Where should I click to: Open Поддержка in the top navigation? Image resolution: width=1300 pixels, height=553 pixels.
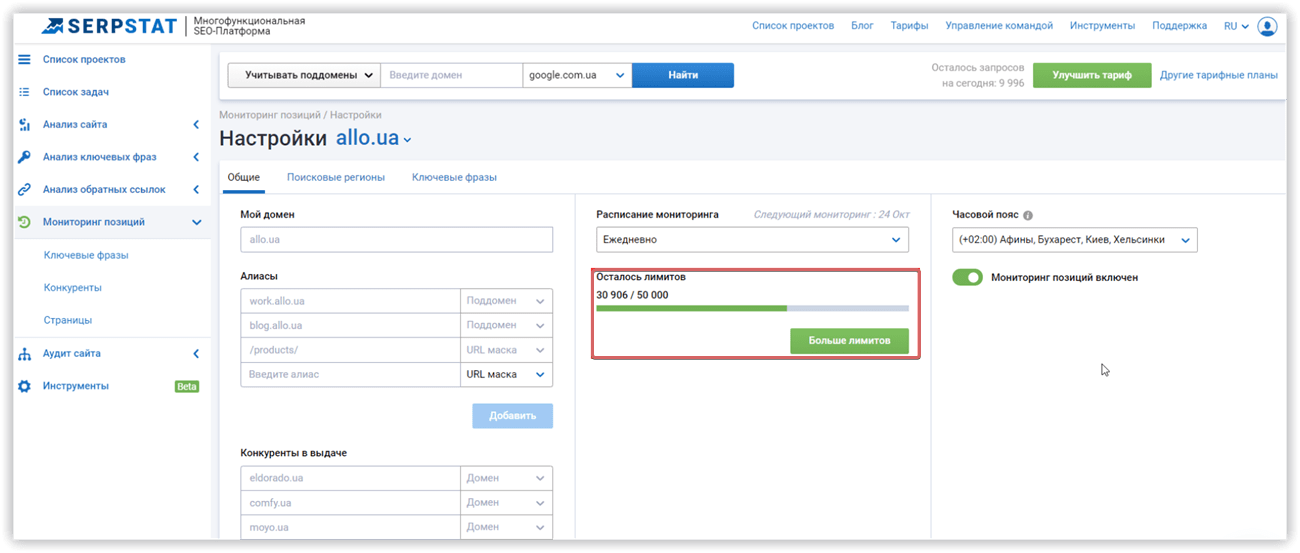coord(1179,26)
